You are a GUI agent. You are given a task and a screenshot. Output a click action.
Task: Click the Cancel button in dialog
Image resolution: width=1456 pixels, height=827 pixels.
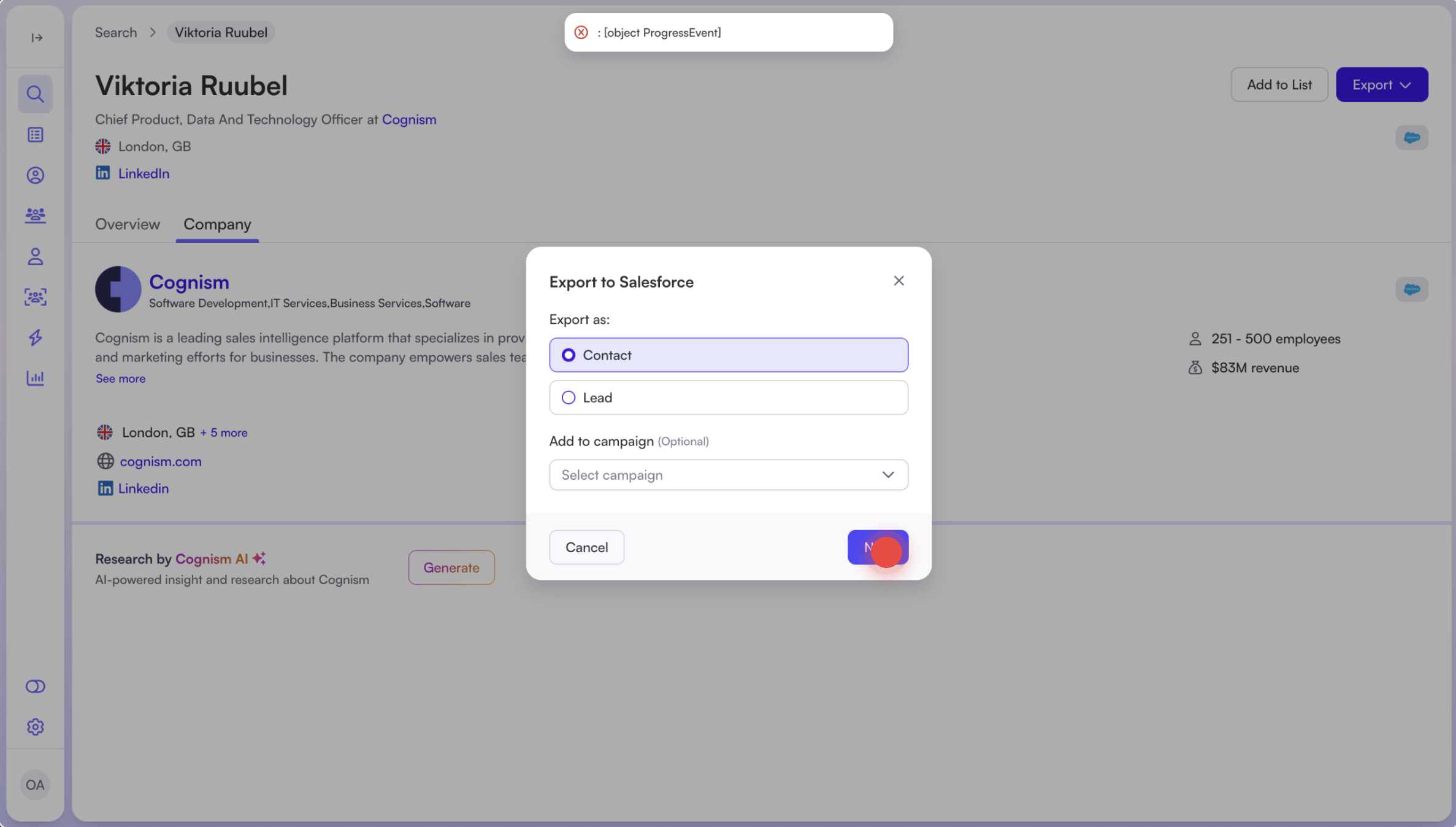point(586,547)
